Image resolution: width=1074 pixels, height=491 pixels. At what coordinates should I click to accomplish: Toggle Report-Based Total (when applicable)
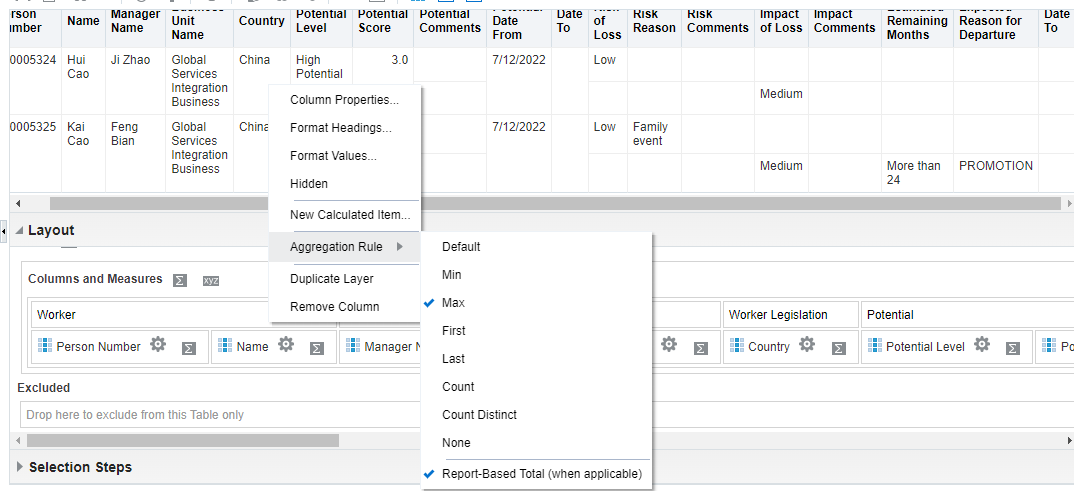click(x=536, y=474)
